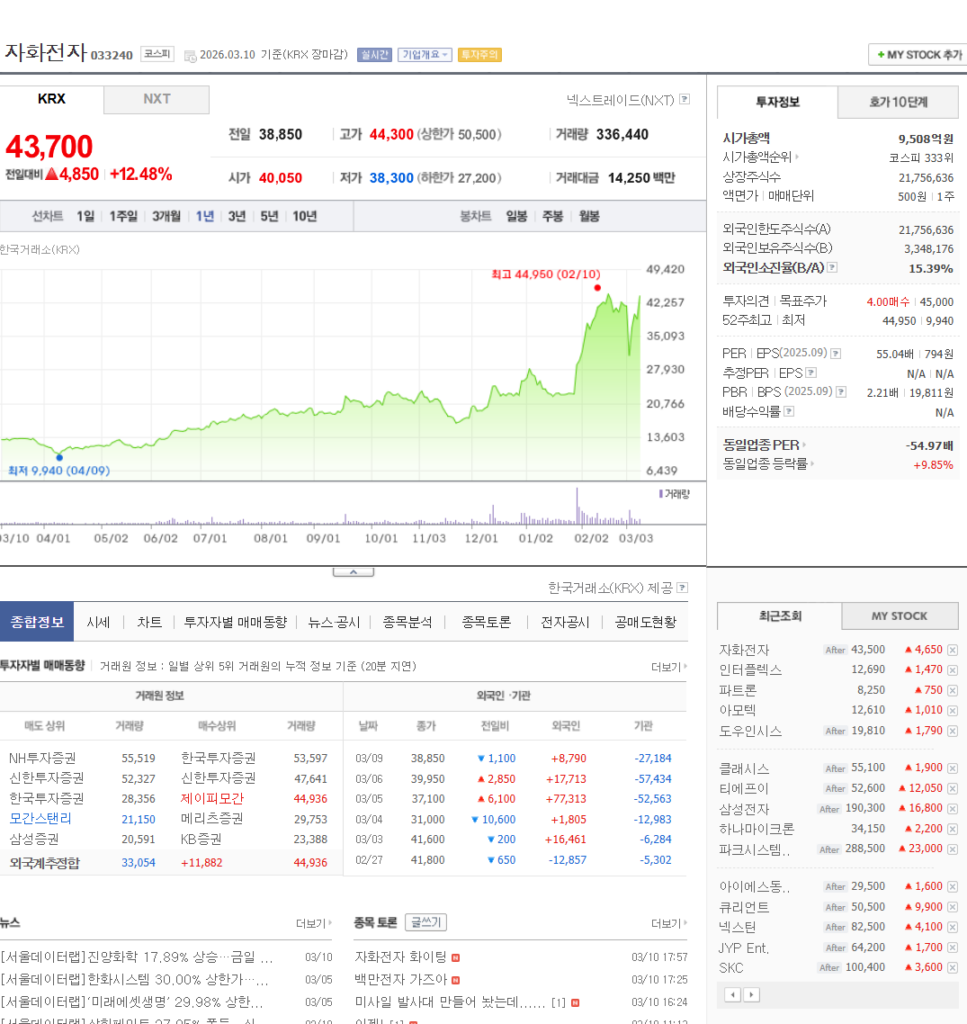Open the 자화전자 화이팅 discussion post
Image resolution: width=967 pixels, height=1024 pixels.
click(x=401, y=957)
